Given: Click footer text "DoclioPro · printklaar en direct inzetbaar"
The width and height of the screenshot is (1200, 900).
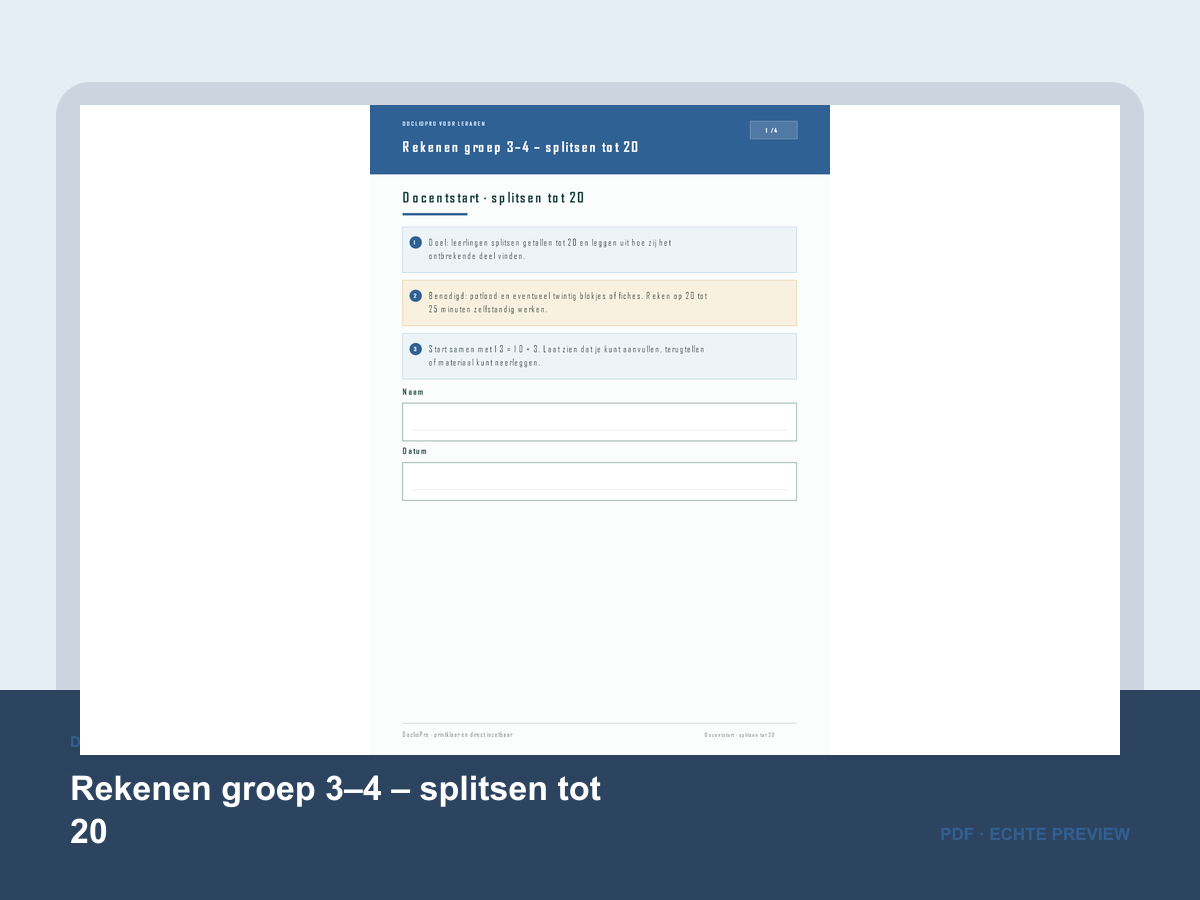Looking at the screenshot, I should (x=457, y=735).
